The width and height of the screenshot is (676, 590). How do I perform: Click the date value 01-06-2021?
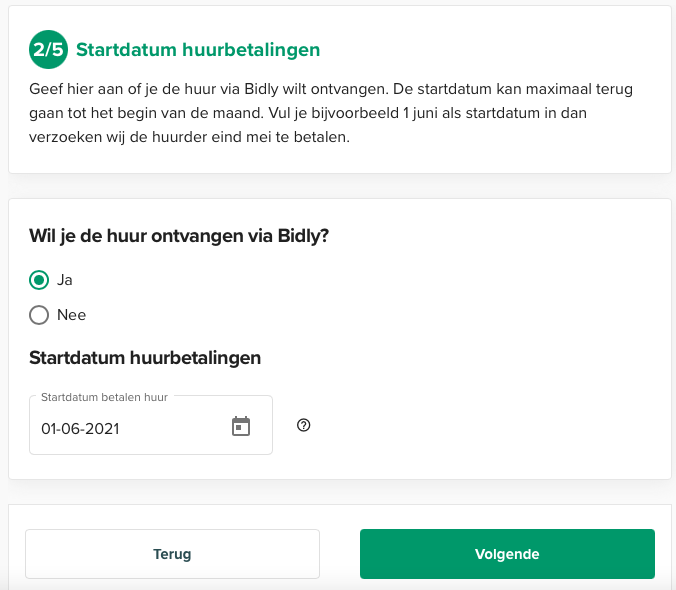(80, 429)
